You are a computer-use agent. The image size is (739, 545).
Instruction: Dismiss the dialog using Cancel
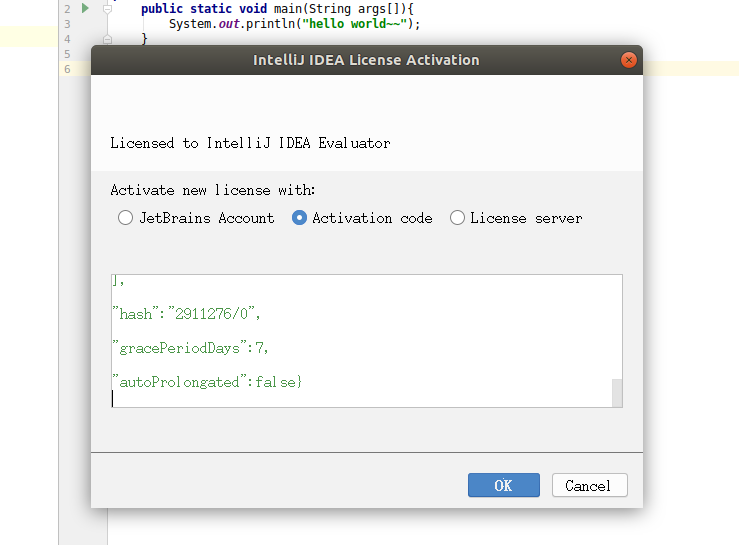[x=590, y=485]
